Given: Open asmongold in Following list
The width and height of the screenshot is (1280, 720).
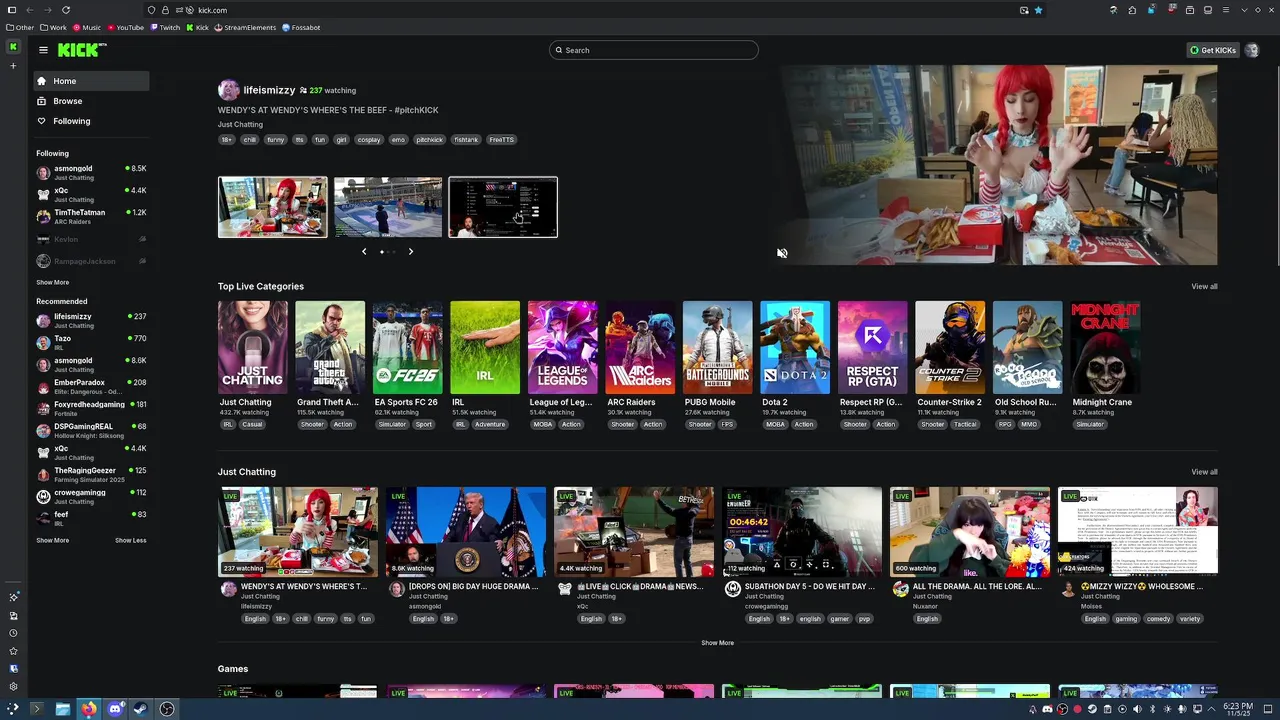Looking at the screenshot, I should click(91, 172).
